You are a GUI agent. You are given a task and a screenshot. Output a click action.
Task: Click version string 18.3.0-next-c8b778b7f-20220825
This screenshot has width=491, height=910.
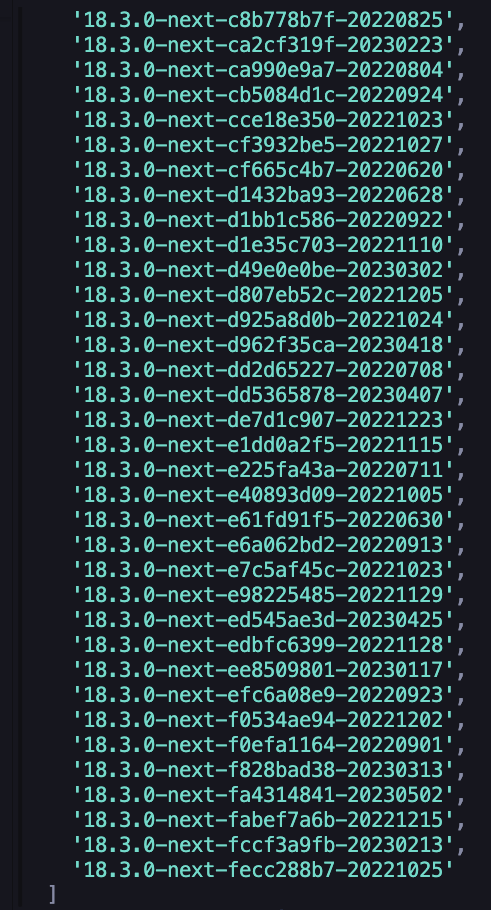coord(263,20)
